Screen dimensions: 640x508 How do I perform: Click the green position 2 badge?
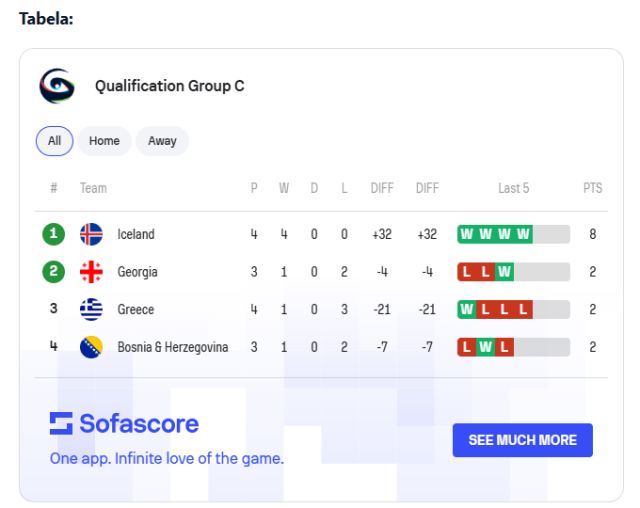pos(54,272)
